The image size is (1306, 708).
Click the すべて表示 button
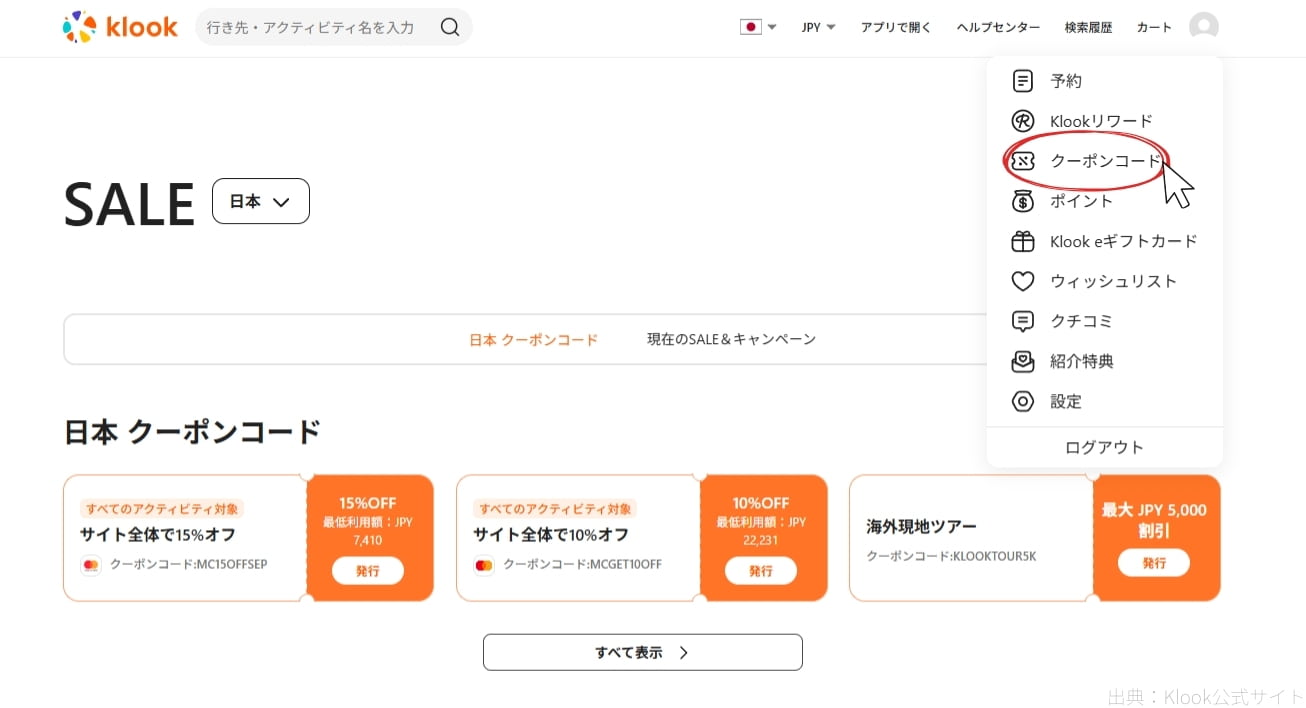pyautogui.click(x=643, y=652)
